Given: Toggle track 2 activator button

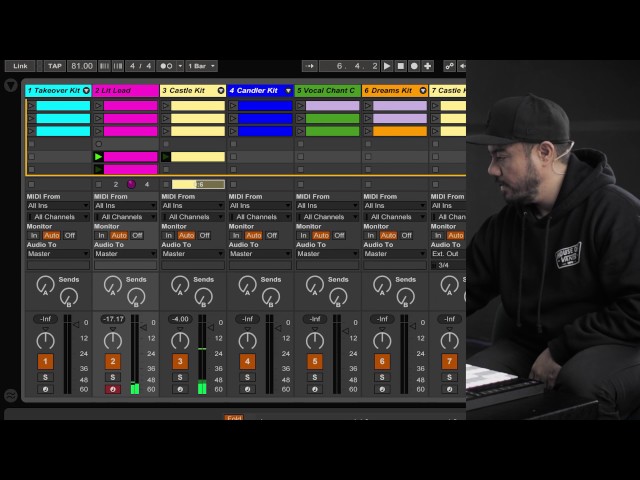Looking at the screenshot, I should click(x=113, y=361).
